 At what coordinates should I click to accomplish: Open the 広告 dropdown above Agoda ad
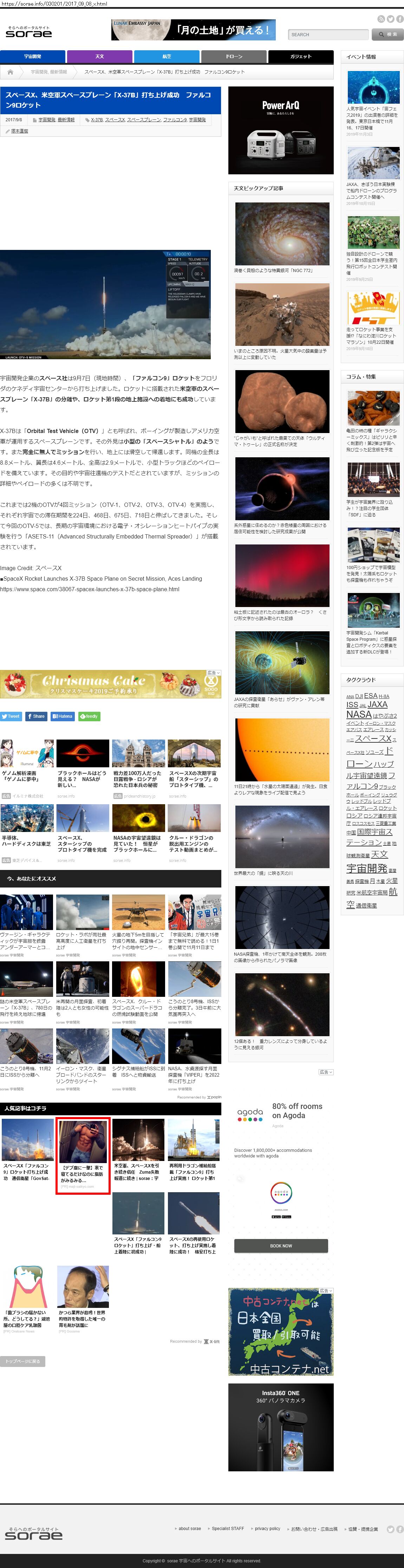click(326, 1072)
